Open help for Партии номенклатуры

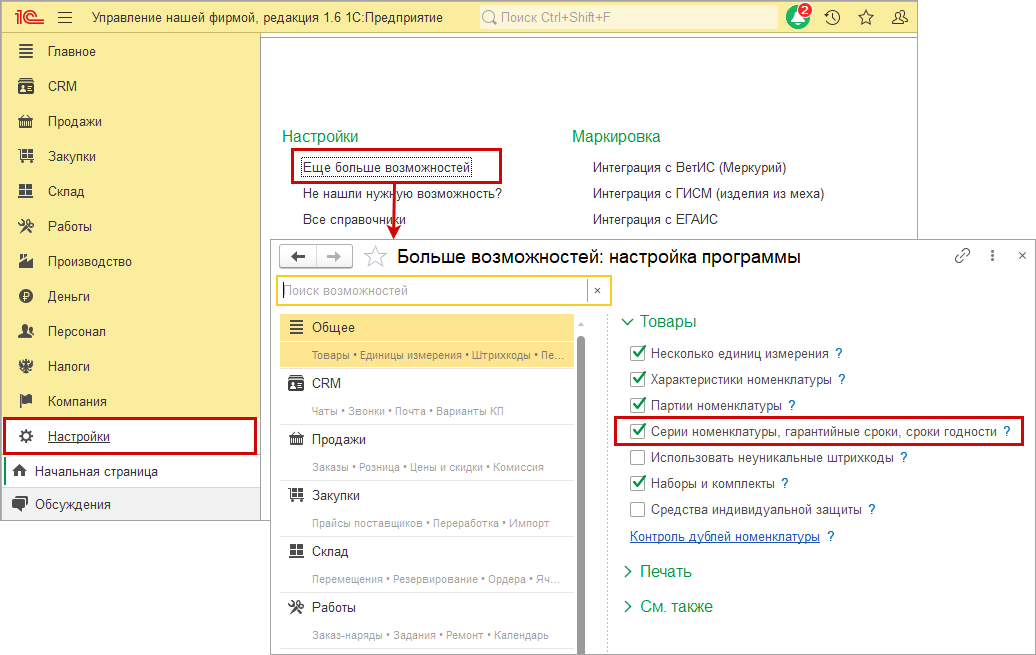tap(792, 405)
